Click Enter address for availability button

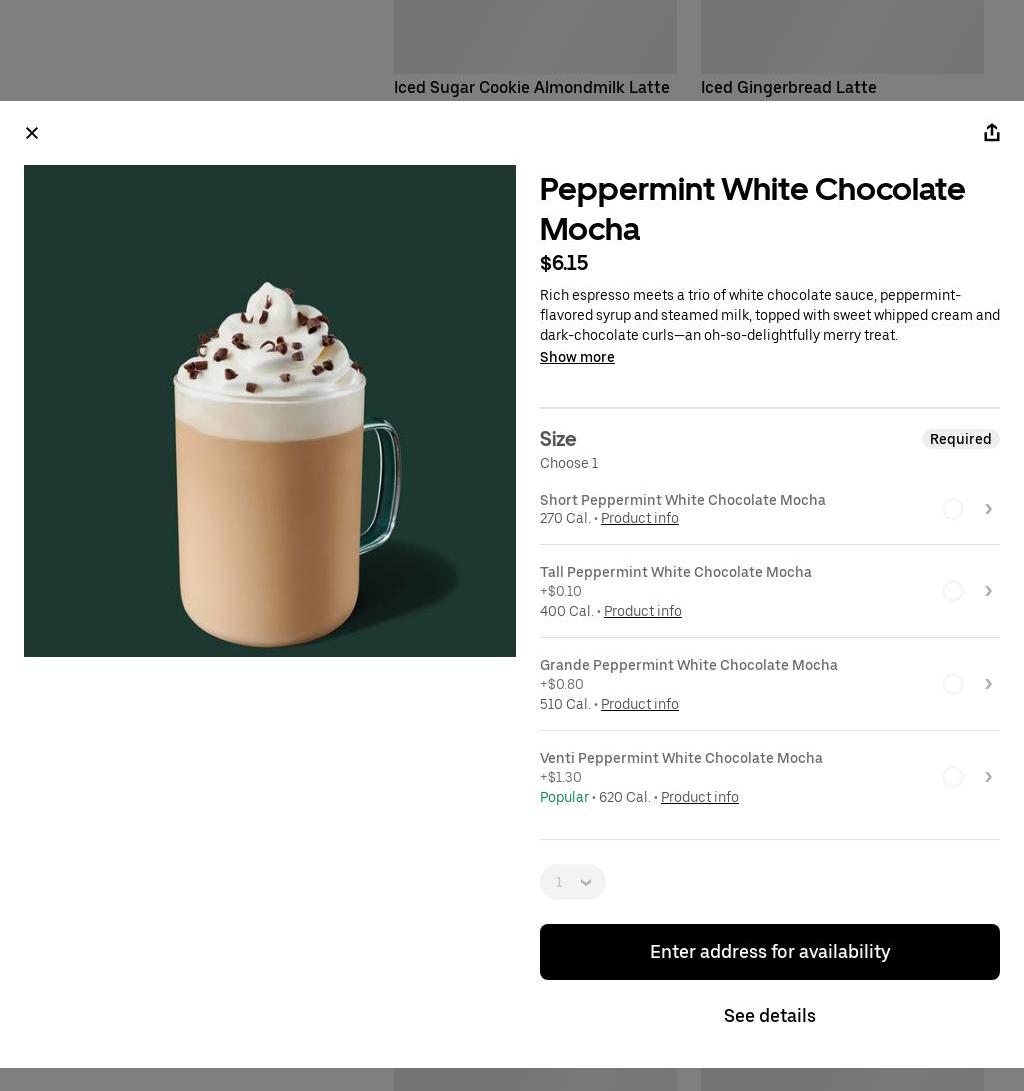click(770, 952)
